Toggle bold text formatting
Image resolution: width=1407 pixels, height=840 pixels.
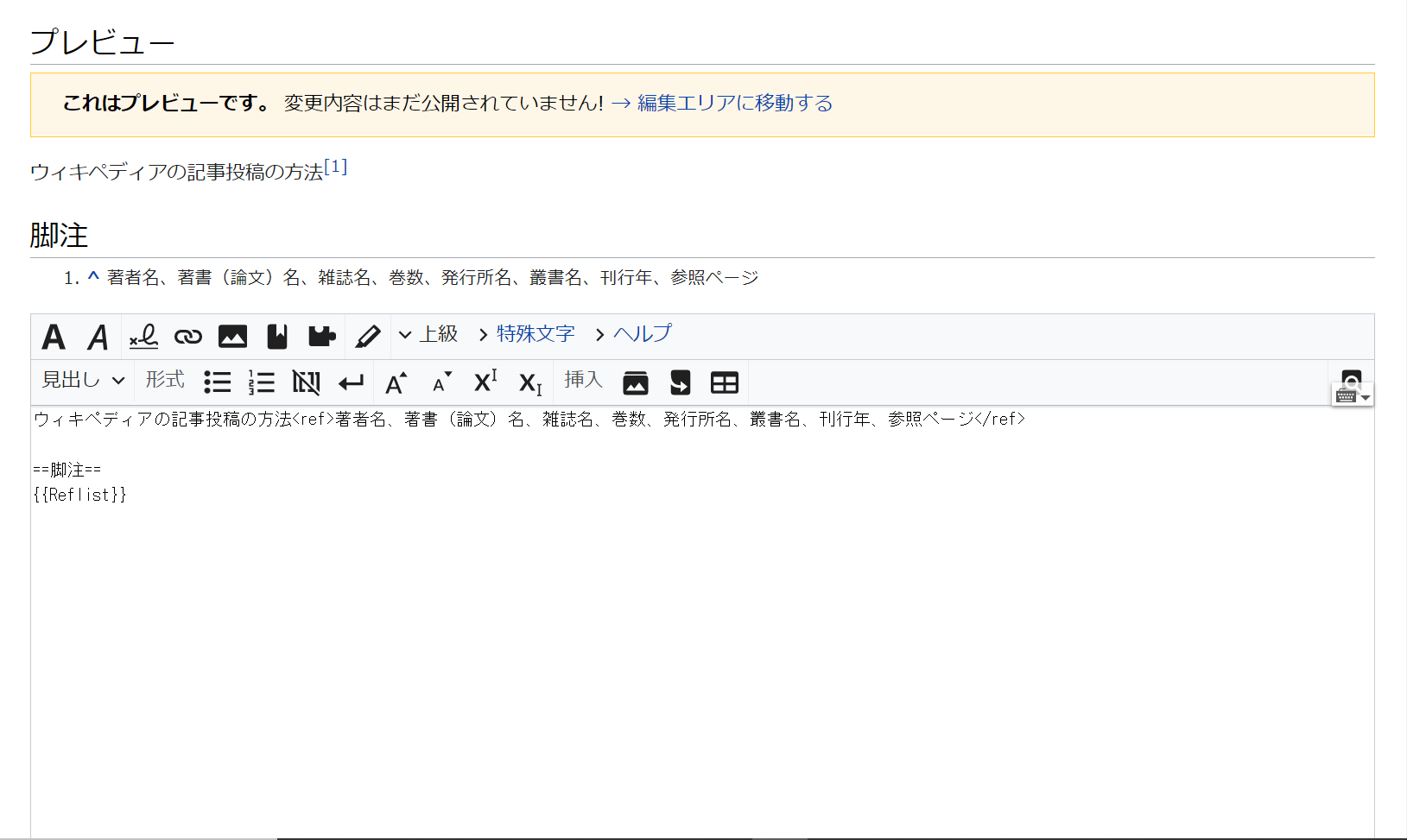point(53,337)
